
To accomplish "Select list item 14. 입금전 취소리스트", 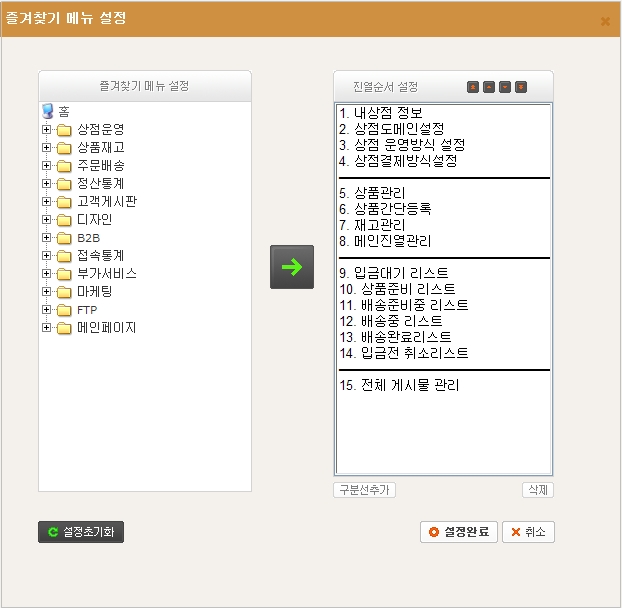I will click(443, 353).
